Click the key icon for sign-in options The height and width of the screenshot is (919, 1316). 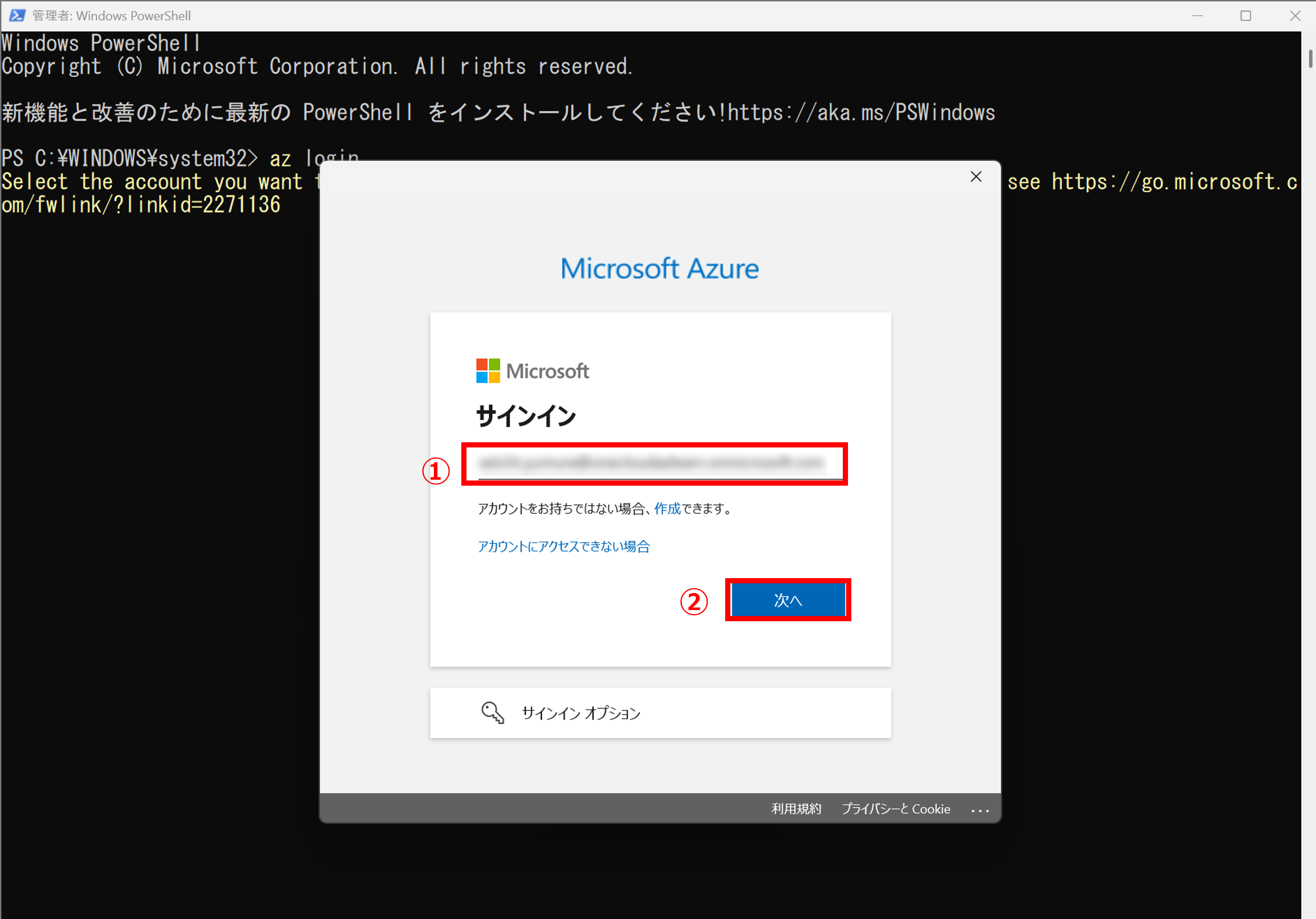click(492, 713)
